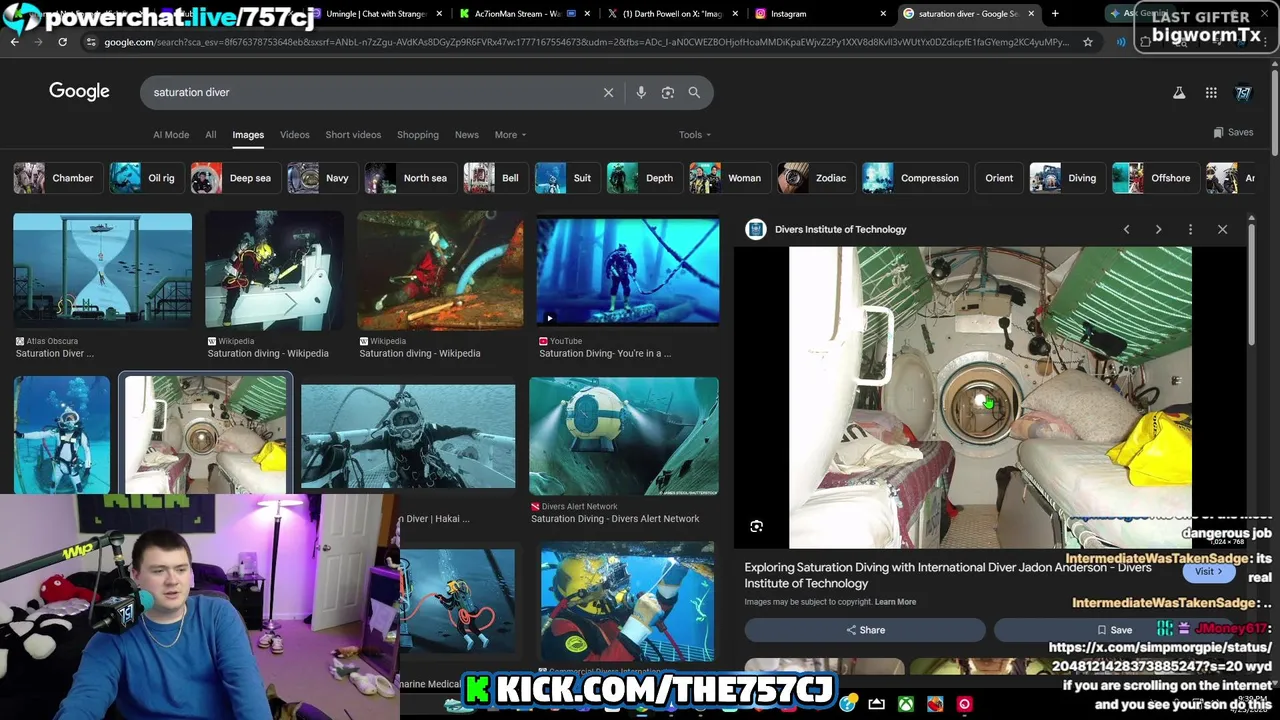Screen dimensions: 1280x720
Task: Open a new browser tab
Action: point(1055,14)
